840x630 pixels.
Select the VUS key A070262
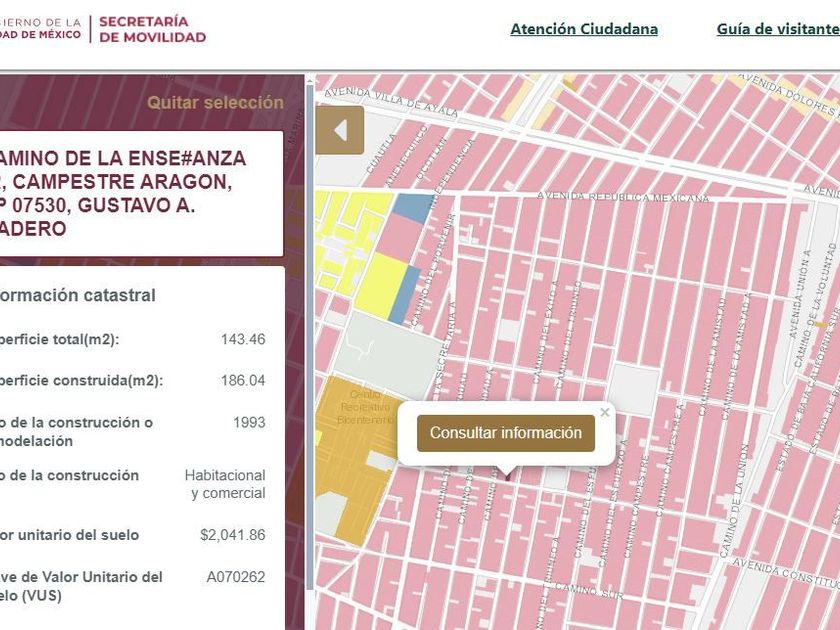point(236,577)
